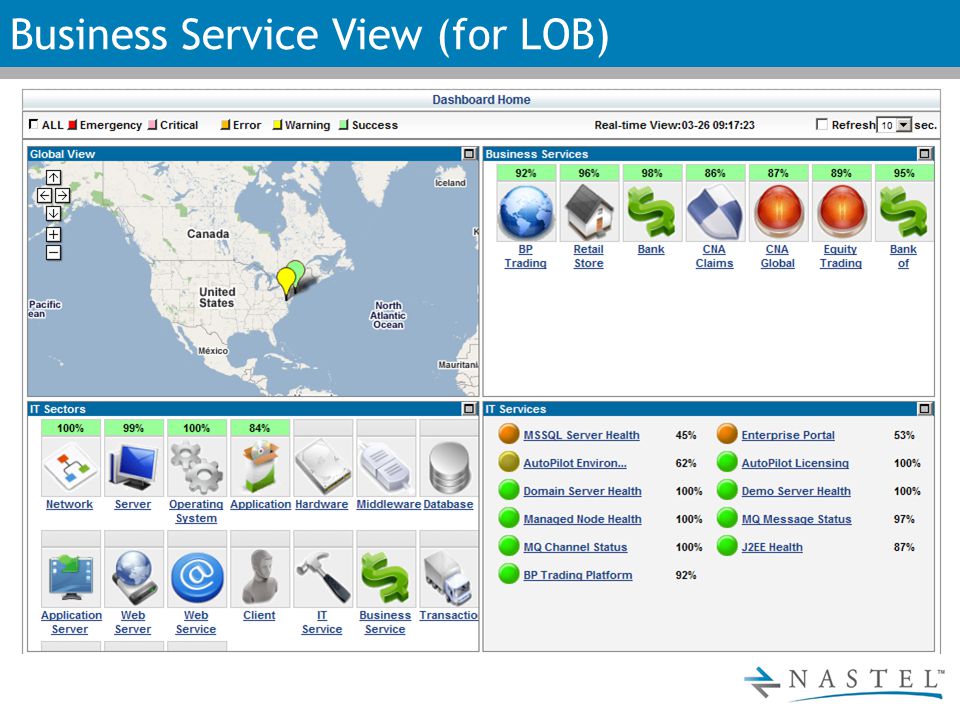This screenshot has height=720, width=960.
Task: Maximize the Global View panel
Action: point(469,154)
